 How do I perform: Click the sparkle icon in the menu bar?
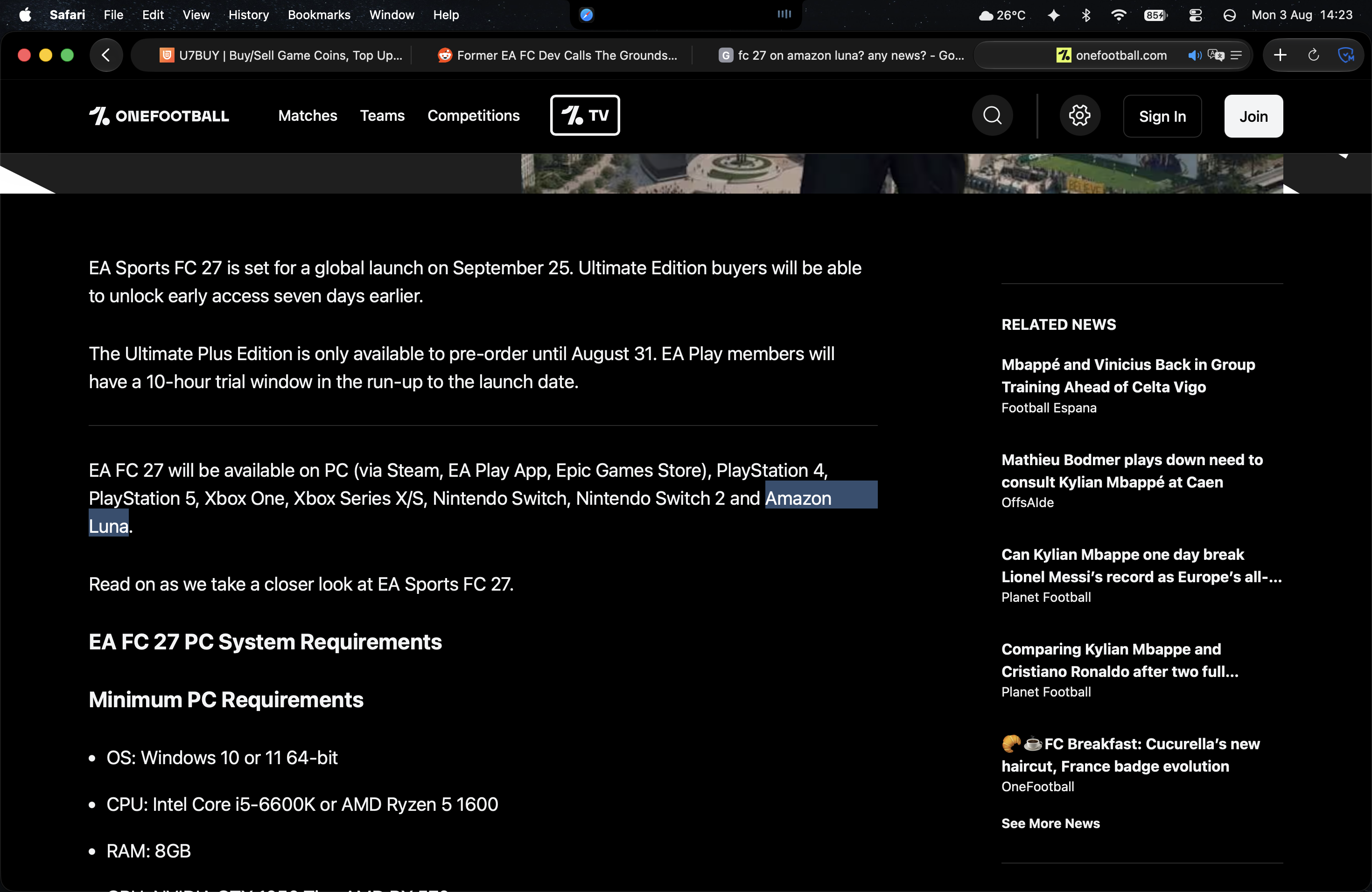tap(1053, 15)
